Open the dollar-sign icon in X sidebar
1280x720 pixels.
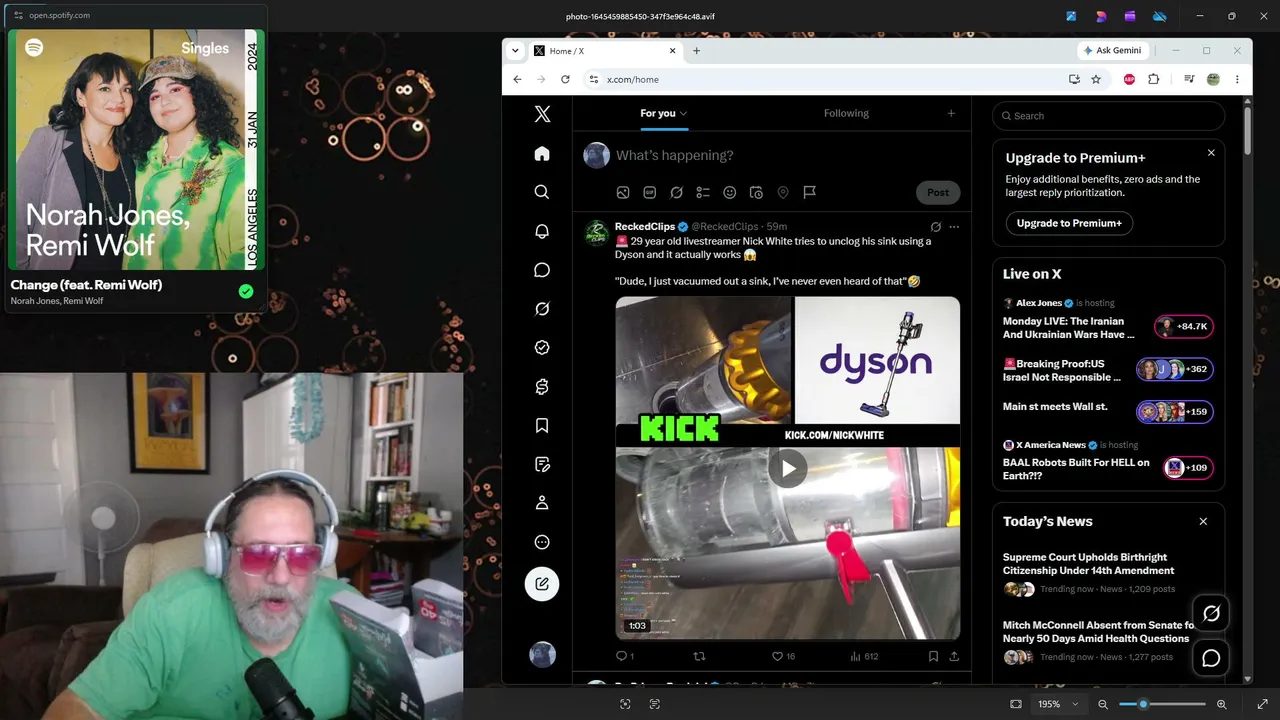coord(542,387)
